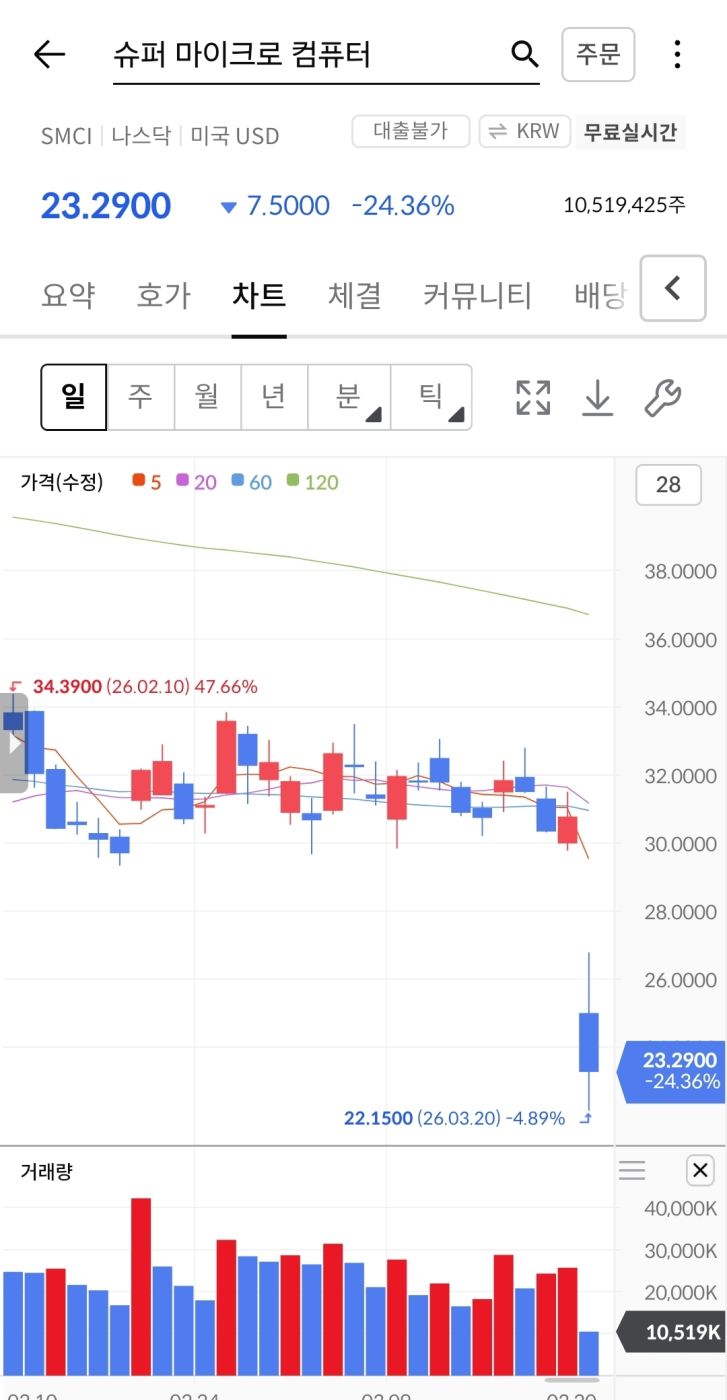Open the 커뮤니티 tab

click(477, 295)
